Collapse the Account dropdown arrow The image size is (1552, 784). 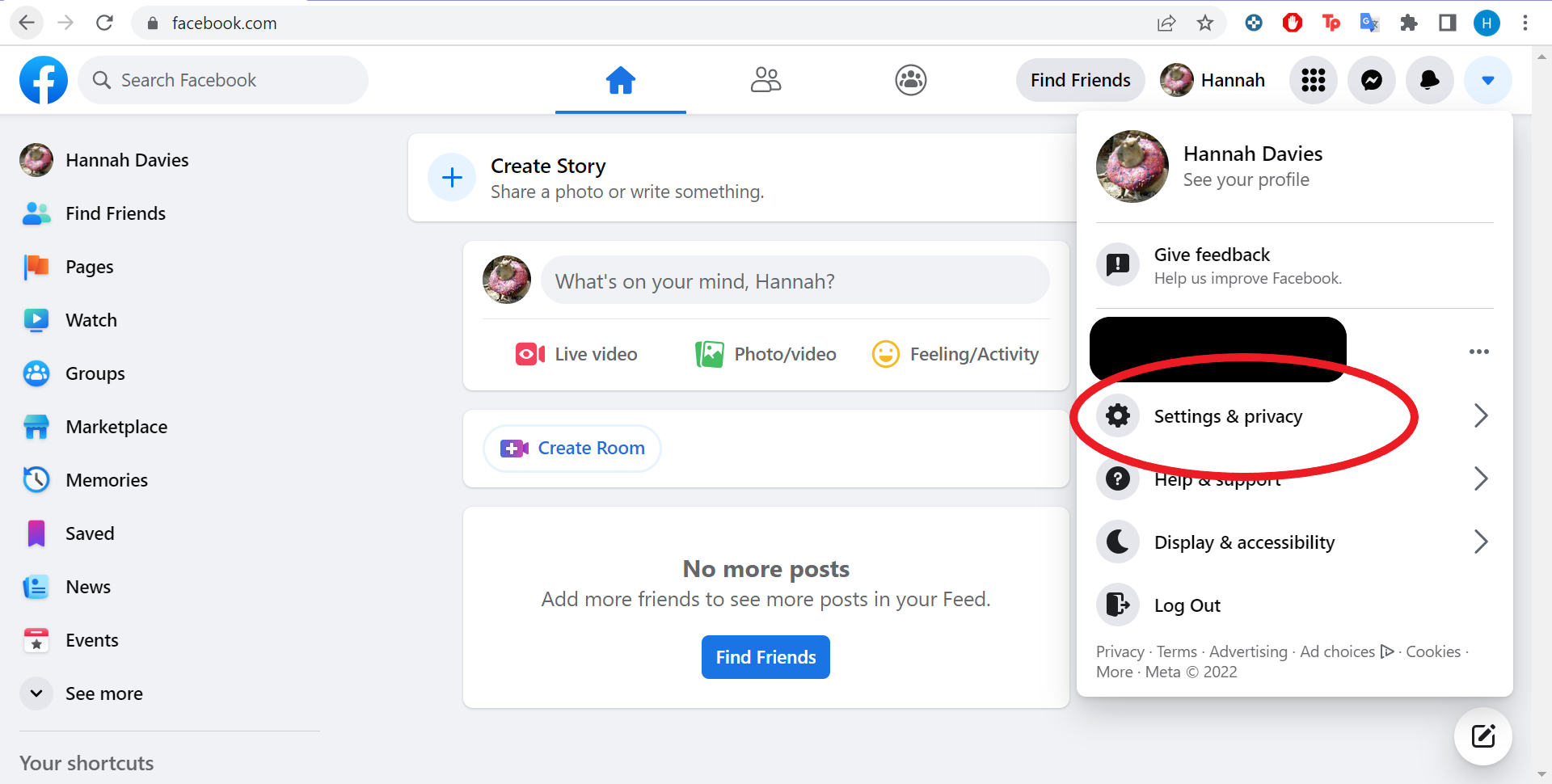[1488, 80]
